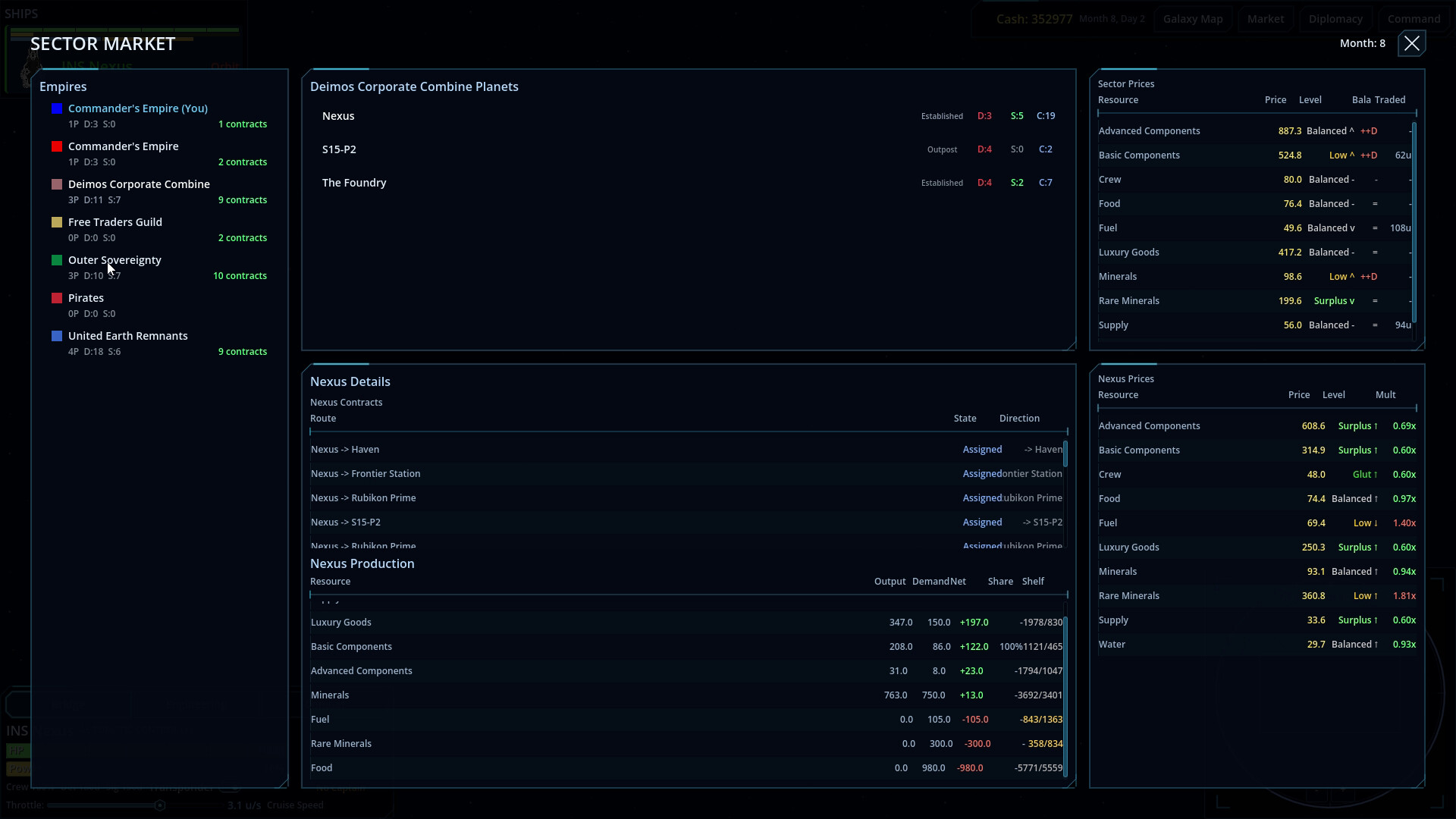The width and height of the screenshot is (1456, 819).
Task: Select the United Earth Remnants empire
Action: point(159,343)
